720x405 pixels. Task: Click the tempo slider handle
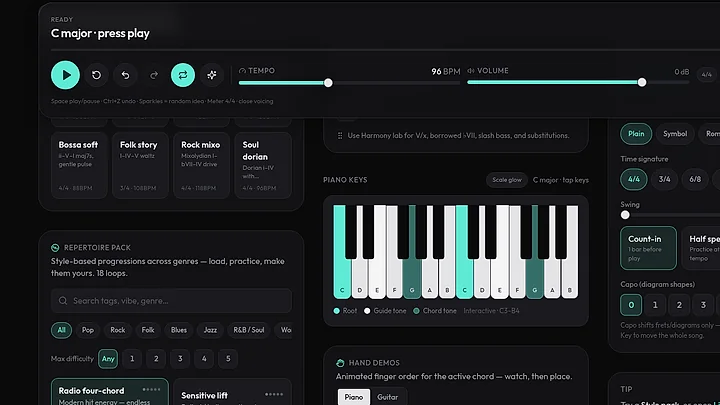point(328,83)
